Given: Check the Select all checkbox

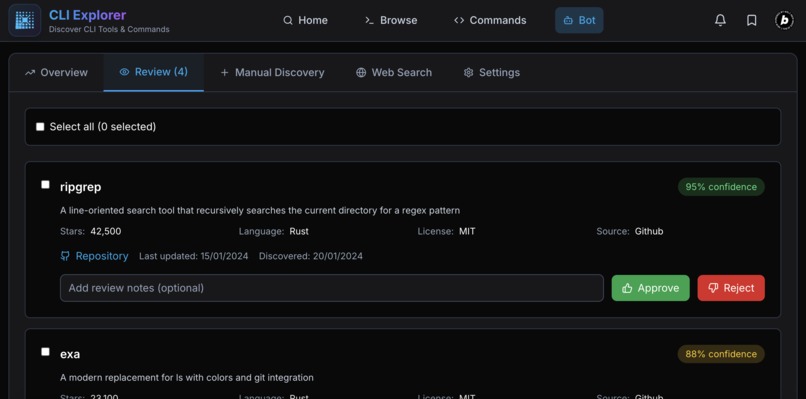Looking at the screenshot, I should (40, 126).
